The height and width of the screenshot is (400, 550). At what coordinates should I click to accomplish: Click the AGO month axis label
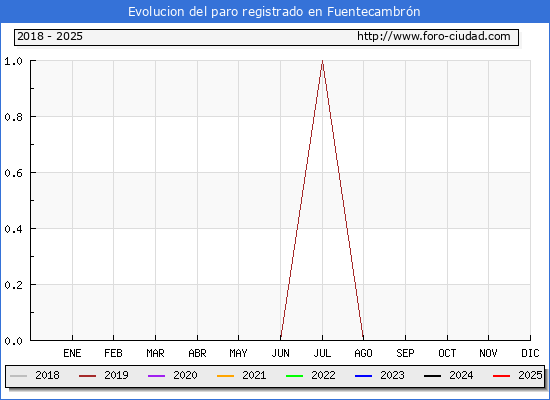click(363, 353)
